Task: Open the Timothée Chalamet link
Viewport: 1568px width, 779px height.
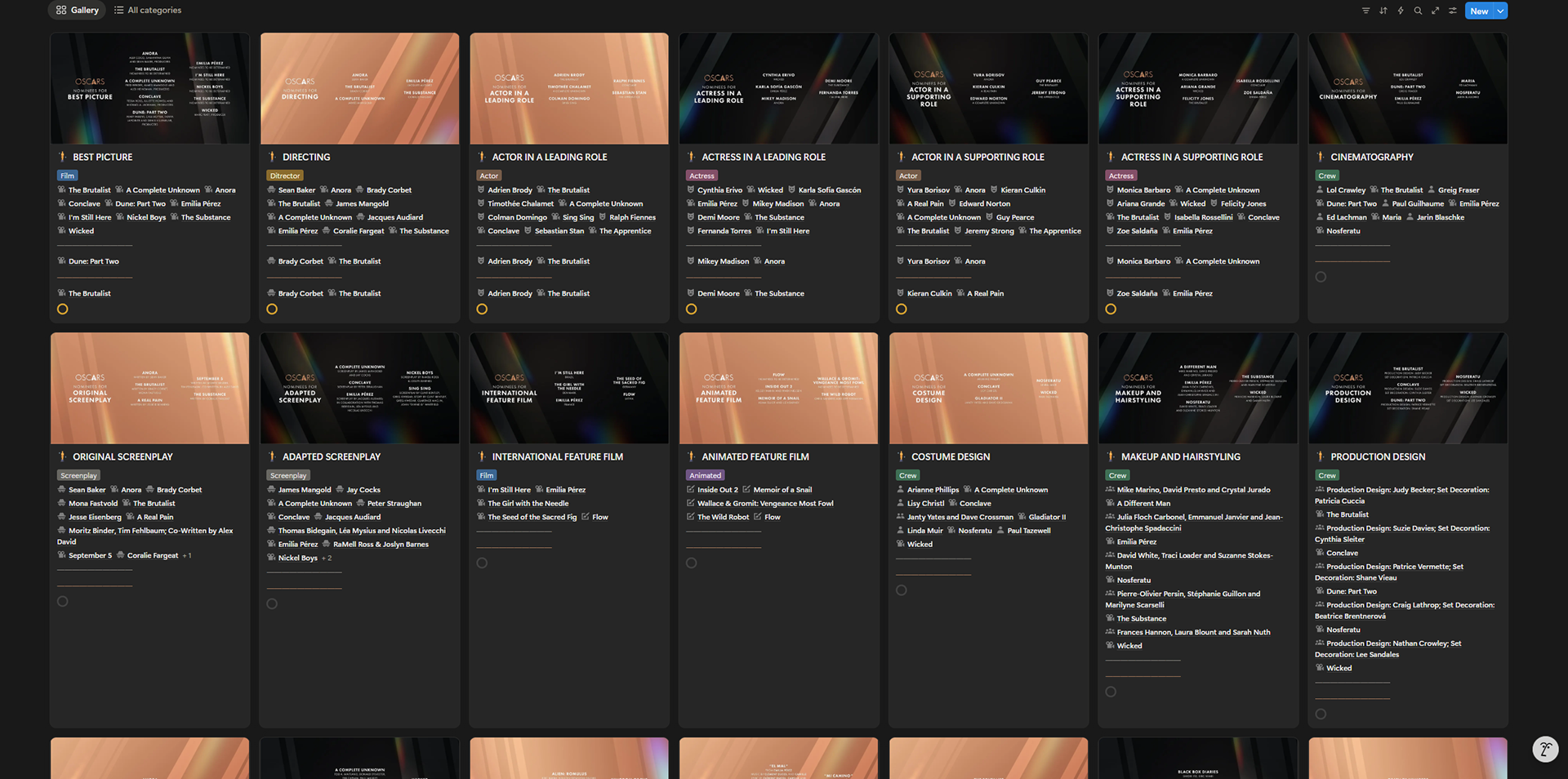Action: [521, 204]
